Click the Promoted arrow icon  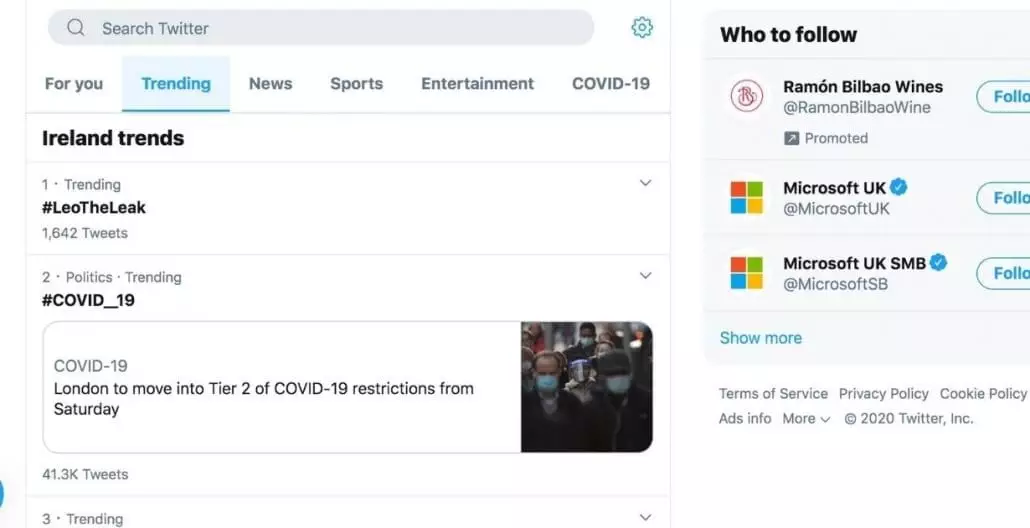tap(792, 138)
